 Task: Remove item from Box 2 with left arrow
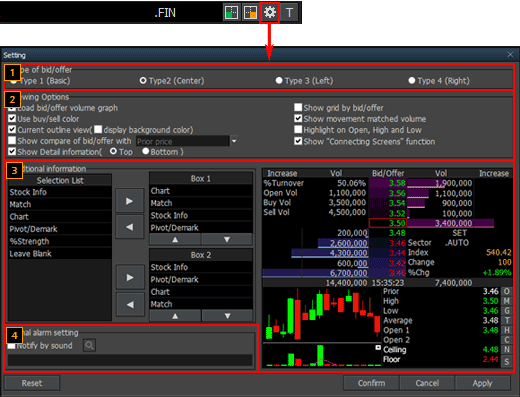tap(130, 304)
